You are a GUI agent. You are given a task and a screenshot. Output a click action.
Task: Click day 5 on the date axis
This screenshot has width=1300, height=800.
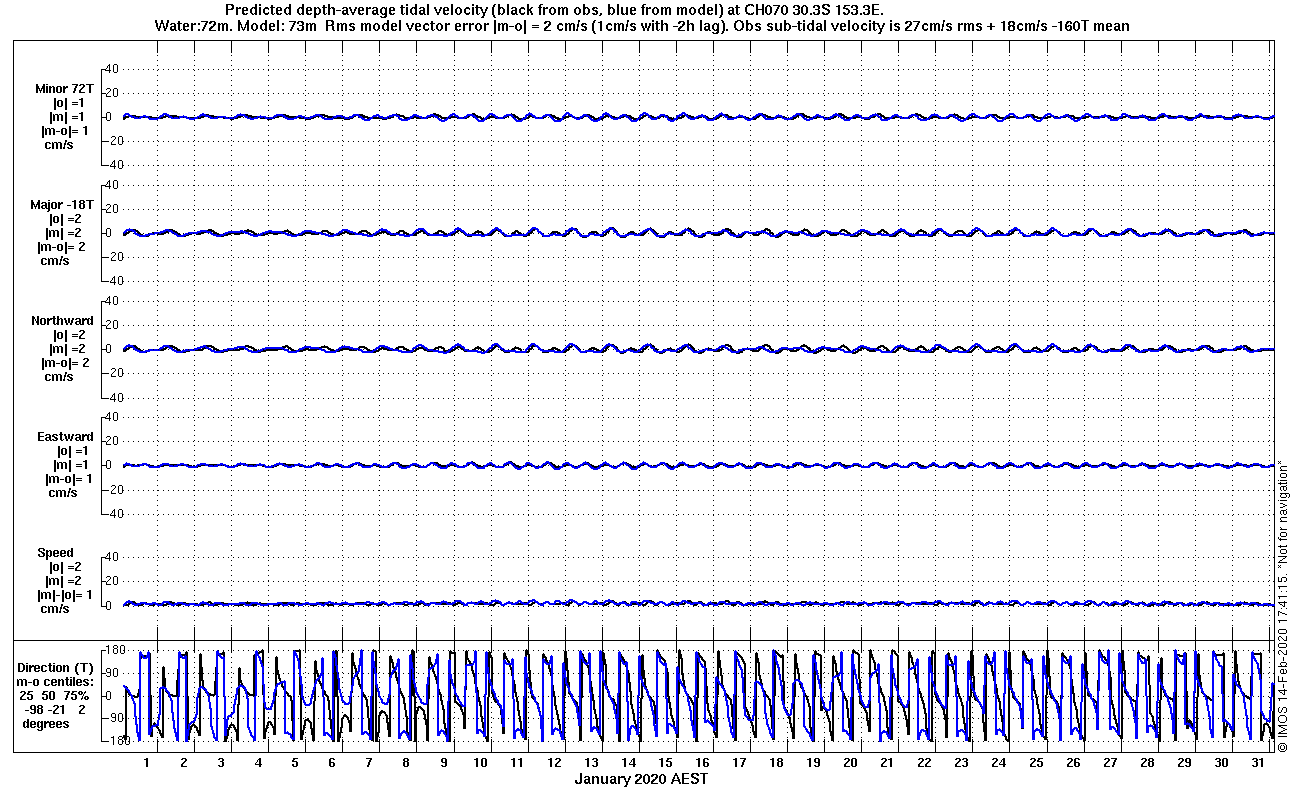click(x=294, y=762)
